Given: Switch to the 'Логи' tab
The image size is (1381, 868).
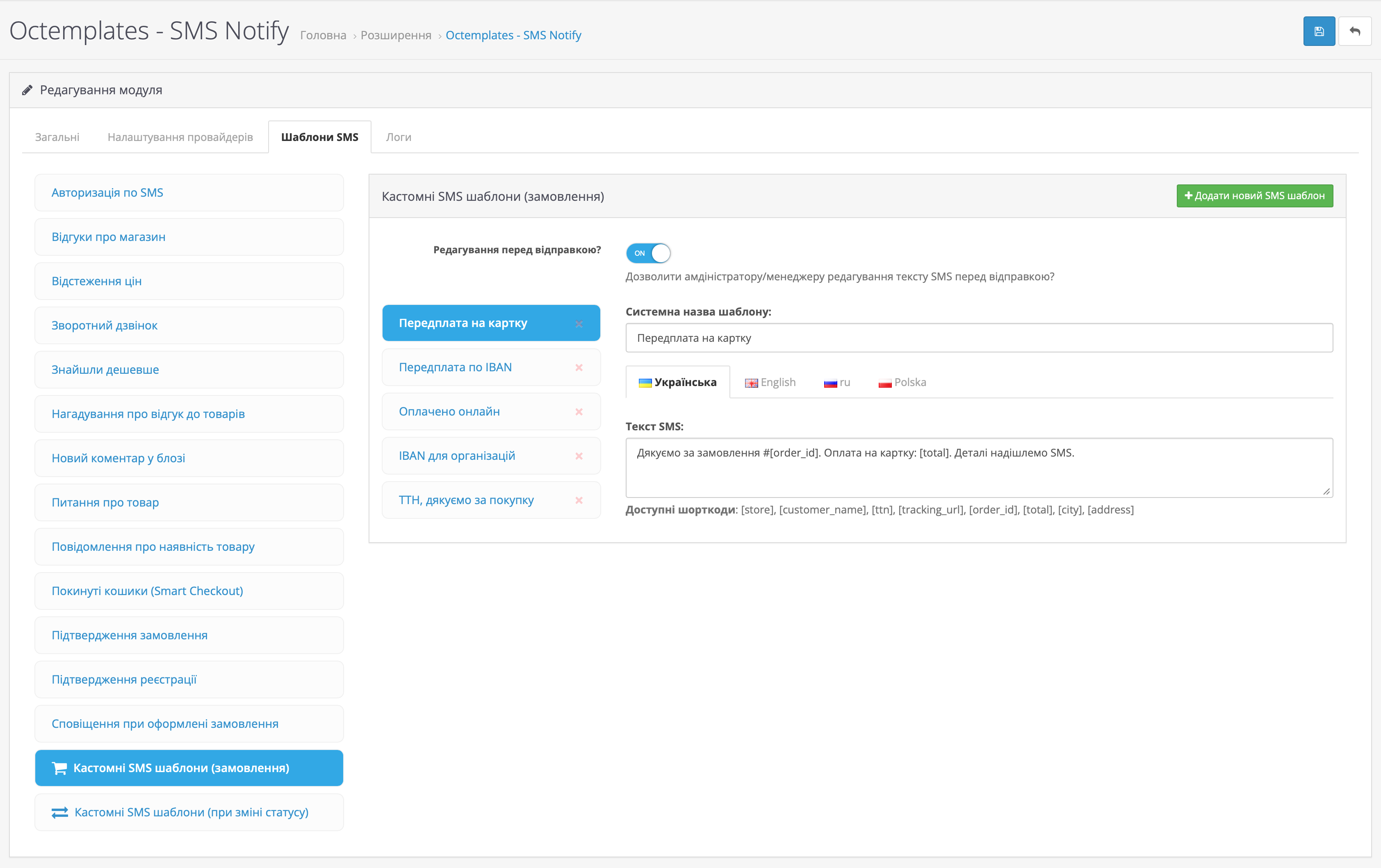Looking at the screenshot, I should [x=398, y=137].
